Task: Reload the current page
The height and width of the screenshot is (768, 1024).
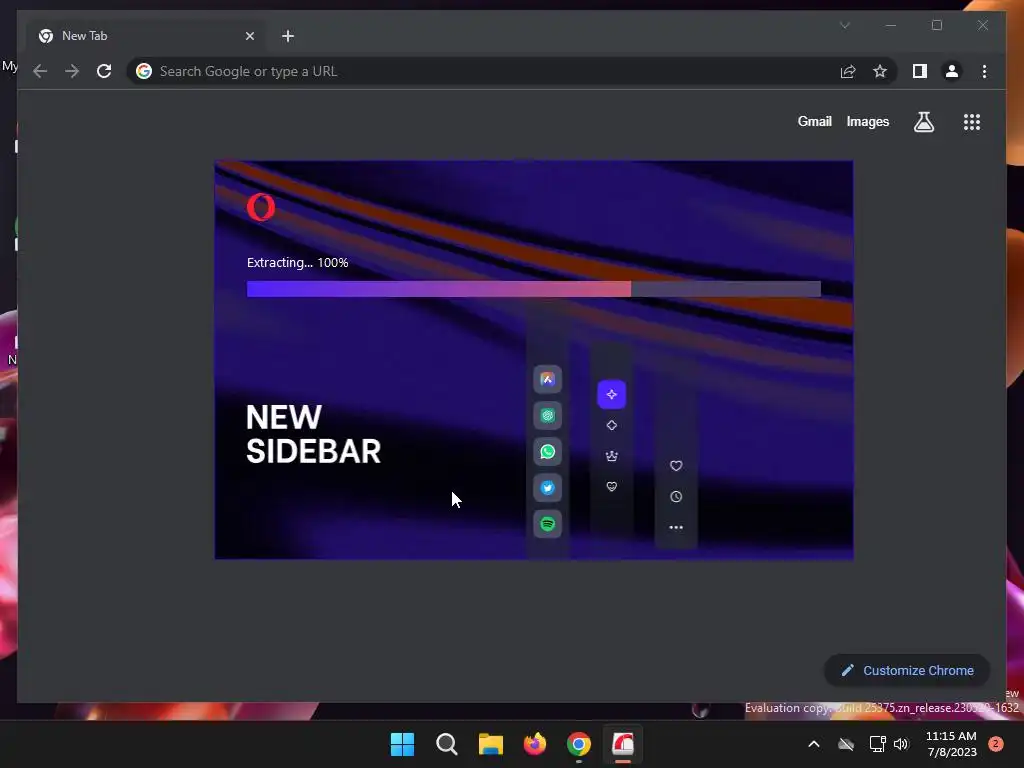Action: 104,71
